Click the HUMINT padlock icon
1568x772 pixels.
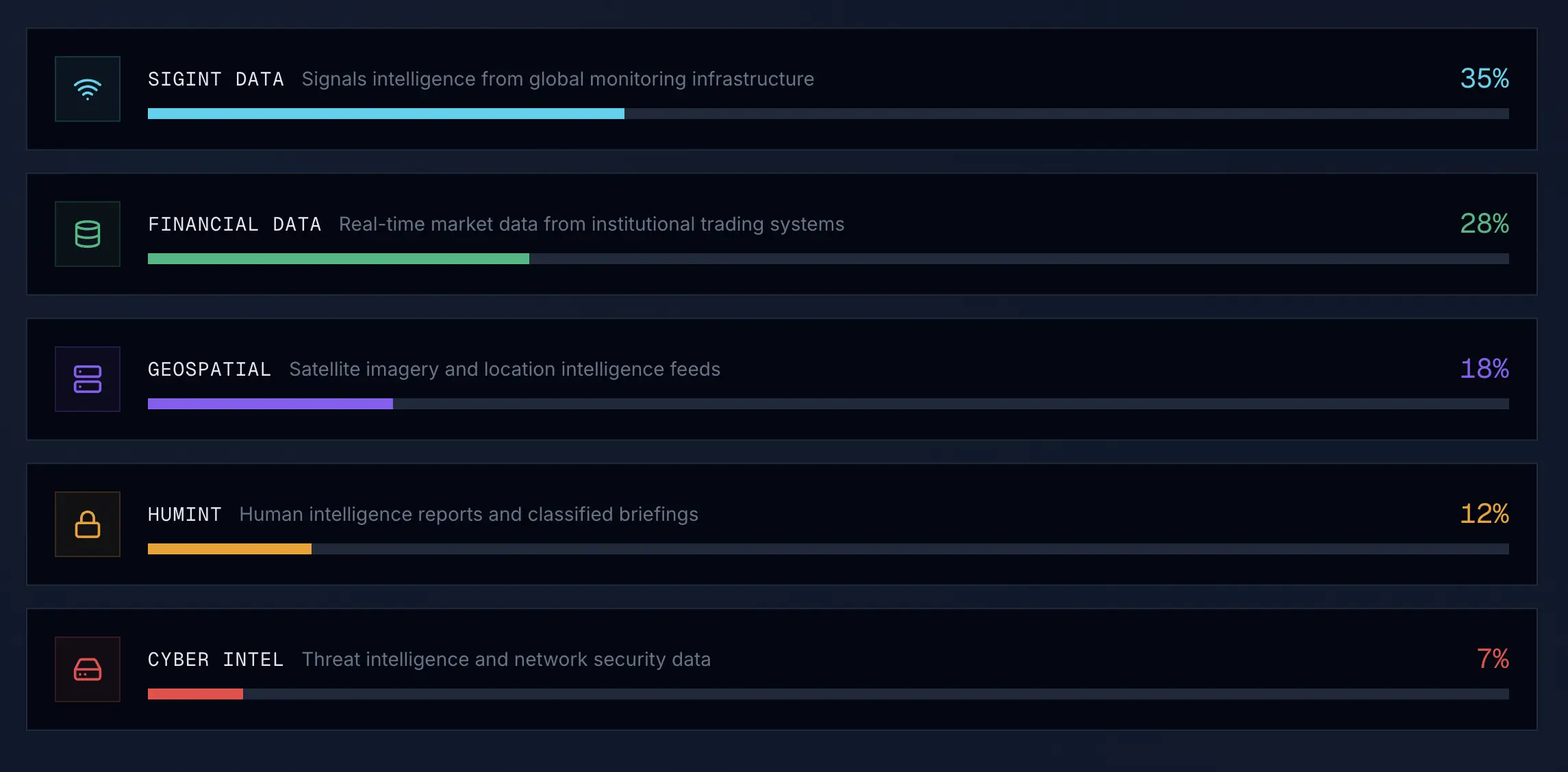pyautogui.click(x=88, y=524)
